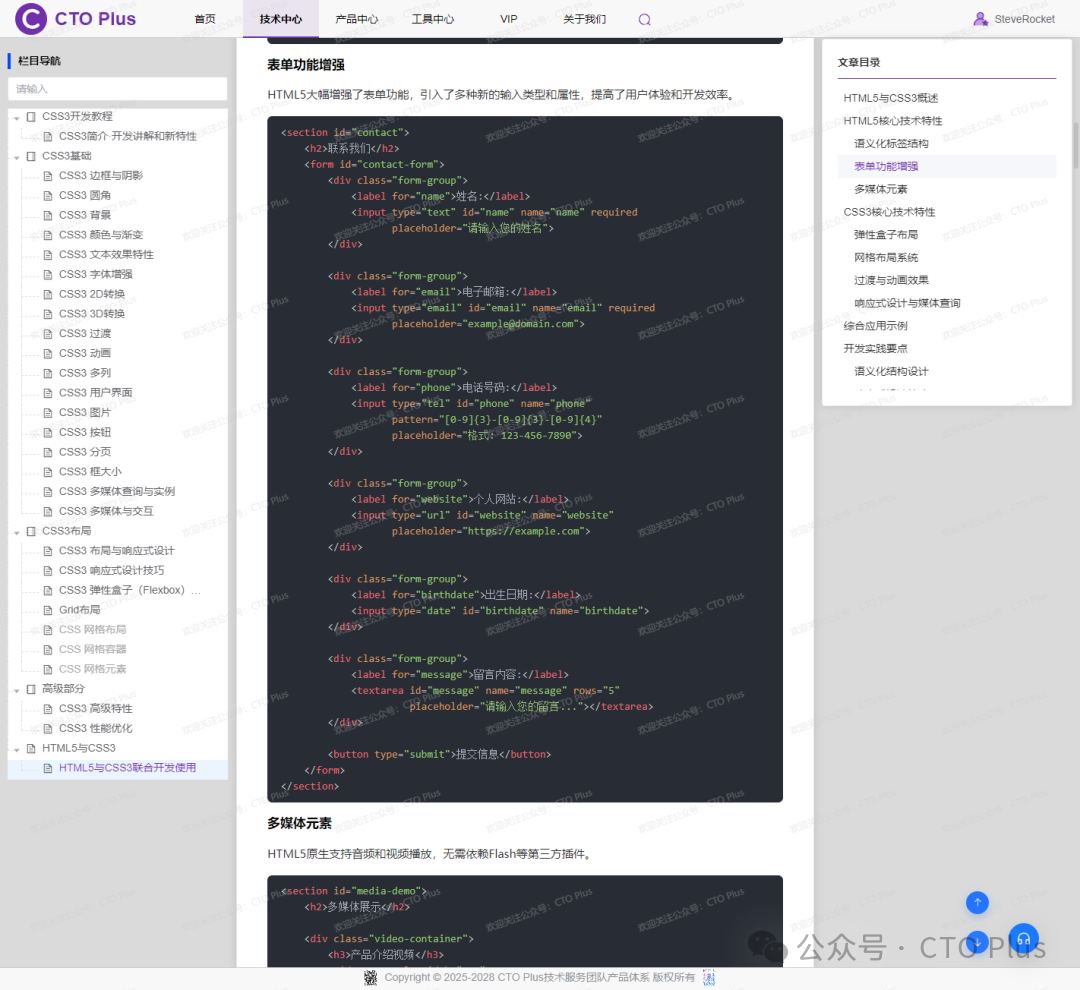
Task: Click the document icon beside CSS3 高级特性
Action: 48,709
